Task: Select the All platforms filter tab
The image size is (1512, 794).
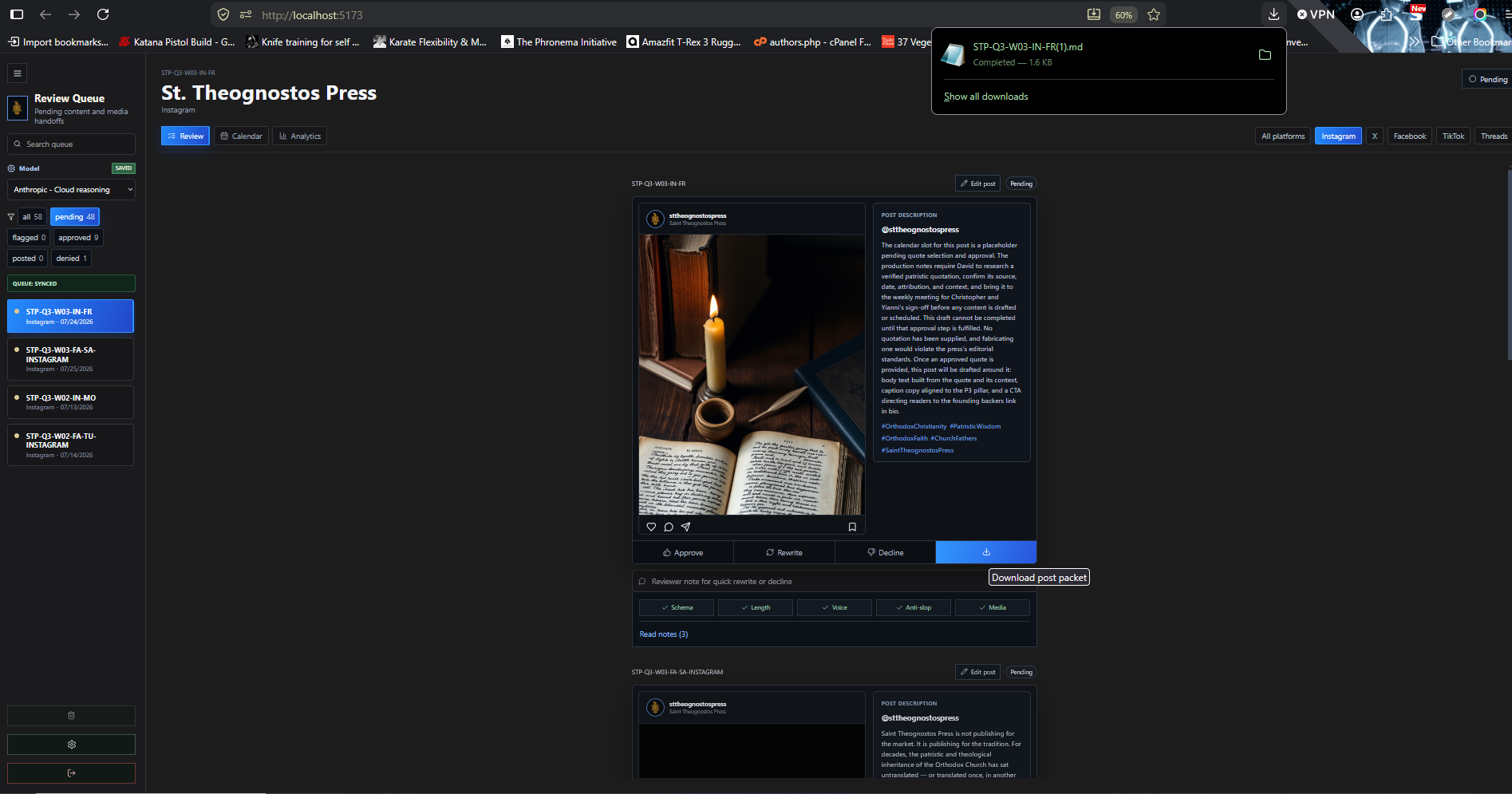Action: (1283, 136)
